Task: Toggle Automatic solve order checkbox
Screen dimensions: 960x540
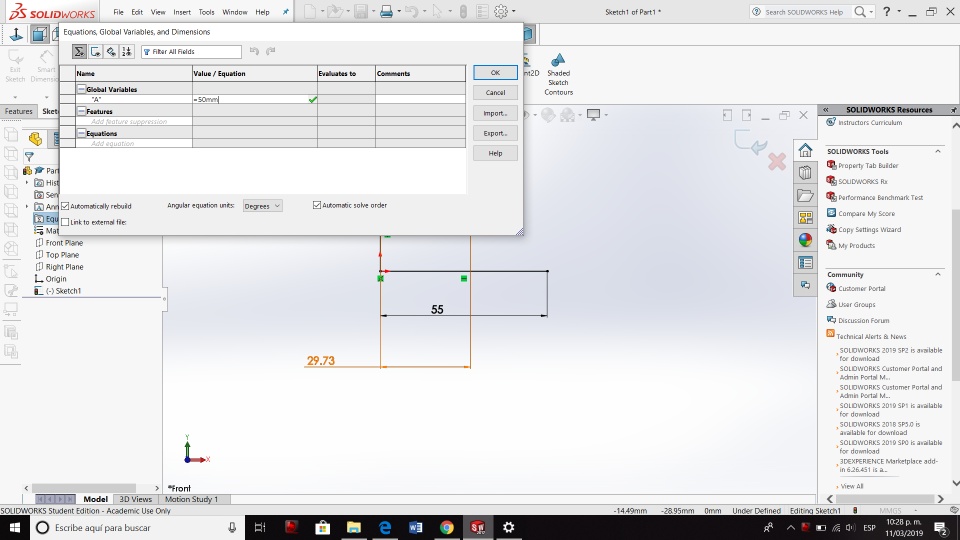Action: [317, 205]
